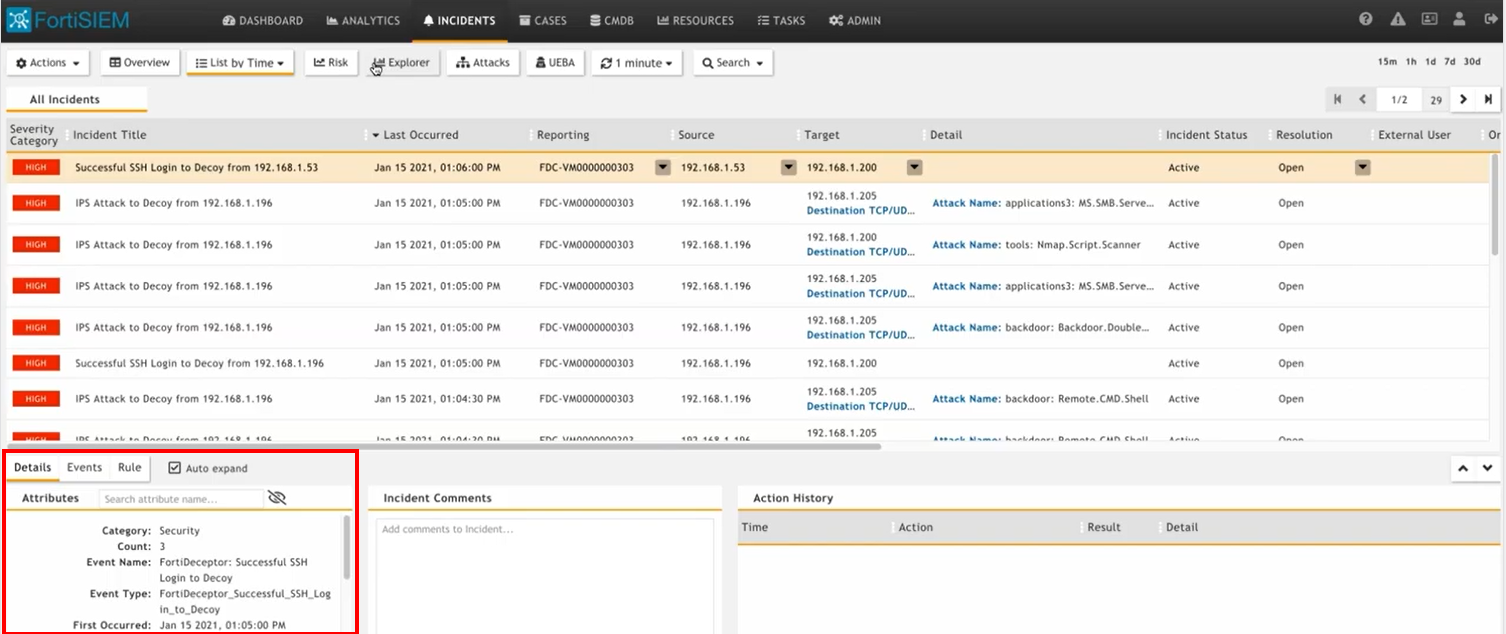Click the warning triangle alerts icon
Screen dimensions: 1506x634
click(1398, 20)
